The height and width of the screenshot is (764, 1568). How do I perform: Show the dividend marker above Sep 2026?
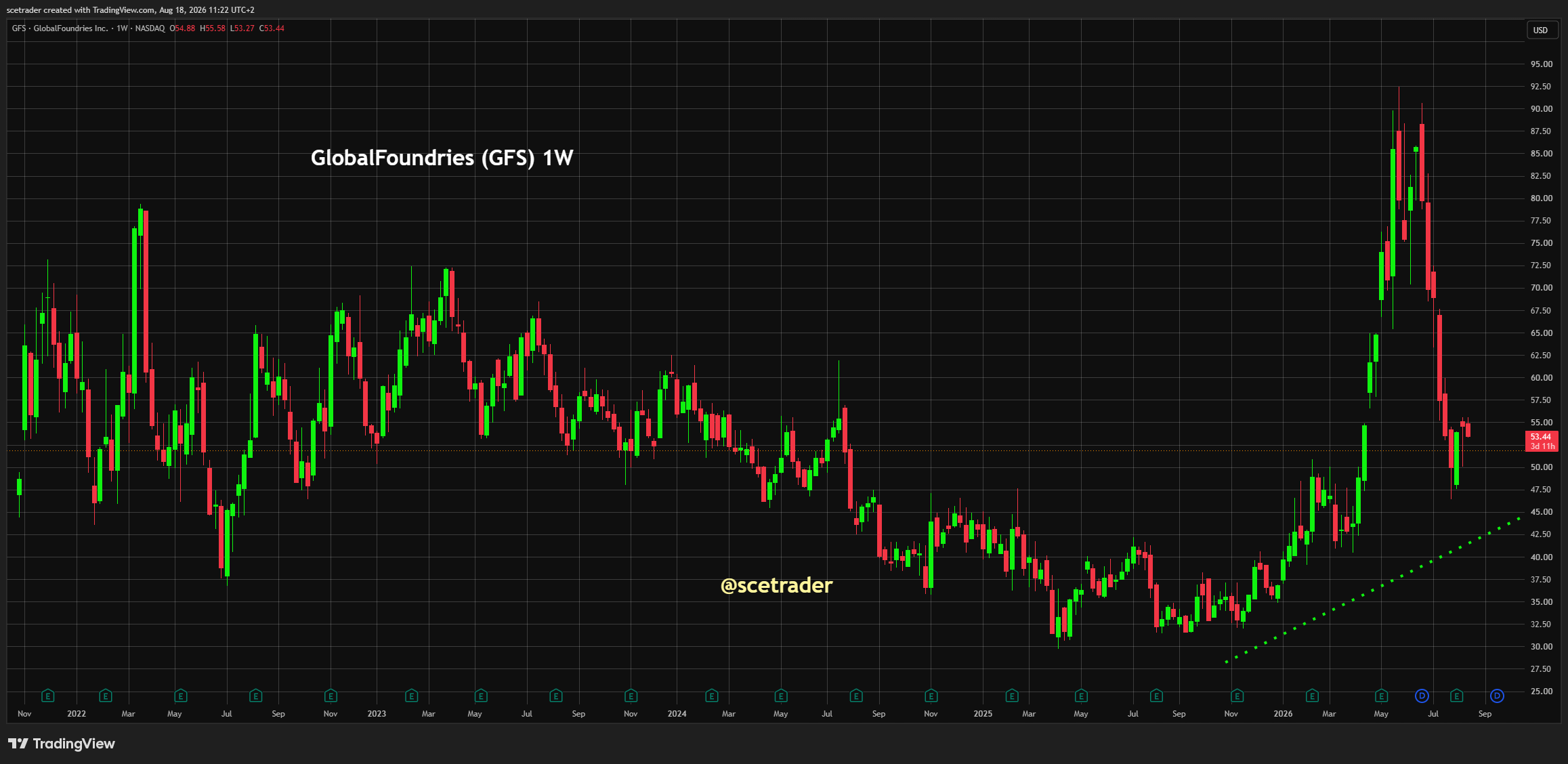point(1497,696)
